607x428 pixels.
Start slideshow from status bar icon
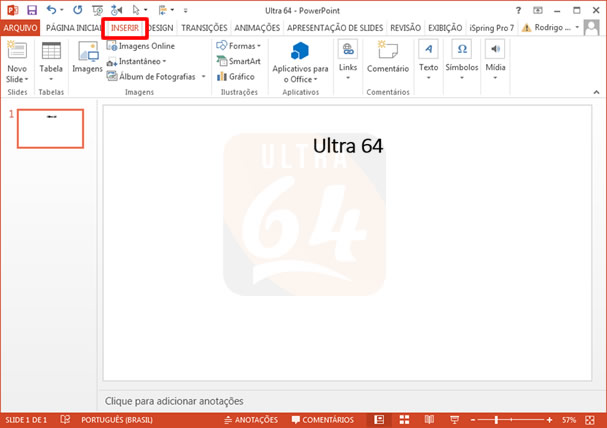pyautogui.click(x=454, y=419)
